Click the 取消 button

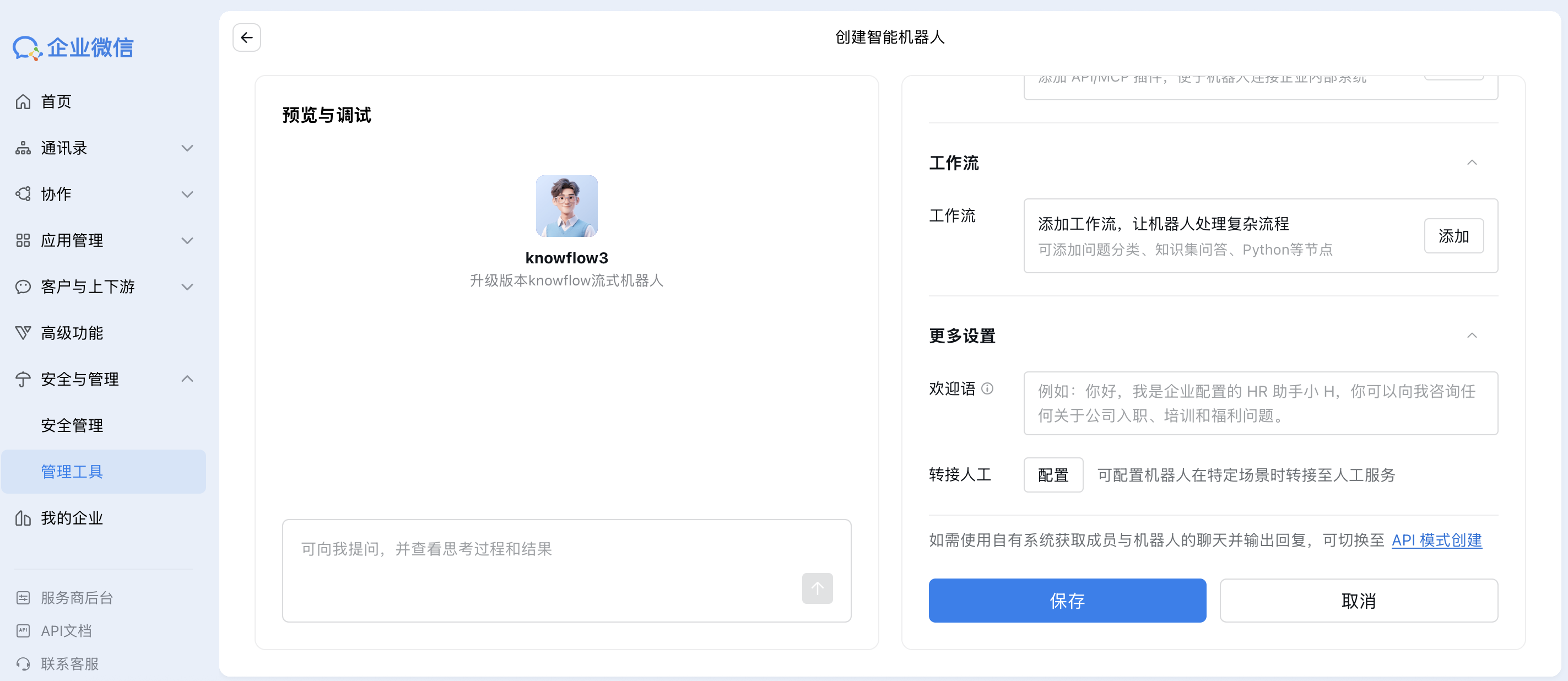tap(1359, 600)
